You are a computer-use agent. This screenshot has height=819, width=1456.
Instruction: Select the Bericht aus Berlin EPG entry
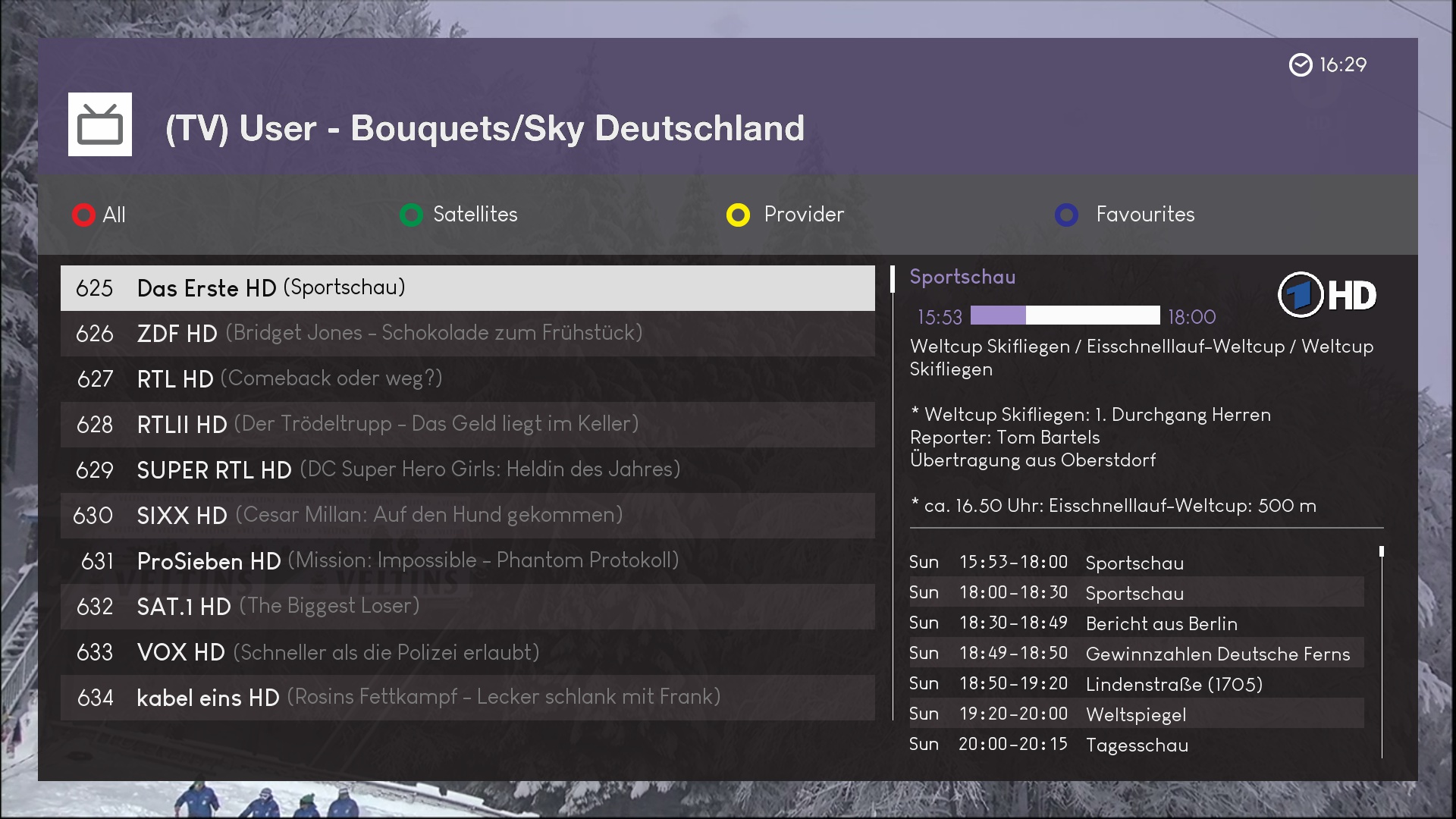point(1137,623)
